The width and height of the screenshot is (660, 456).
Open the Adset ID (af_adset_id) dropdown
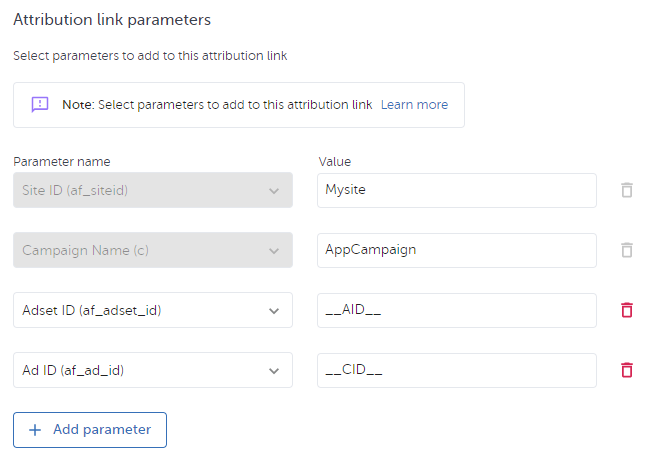152,310
